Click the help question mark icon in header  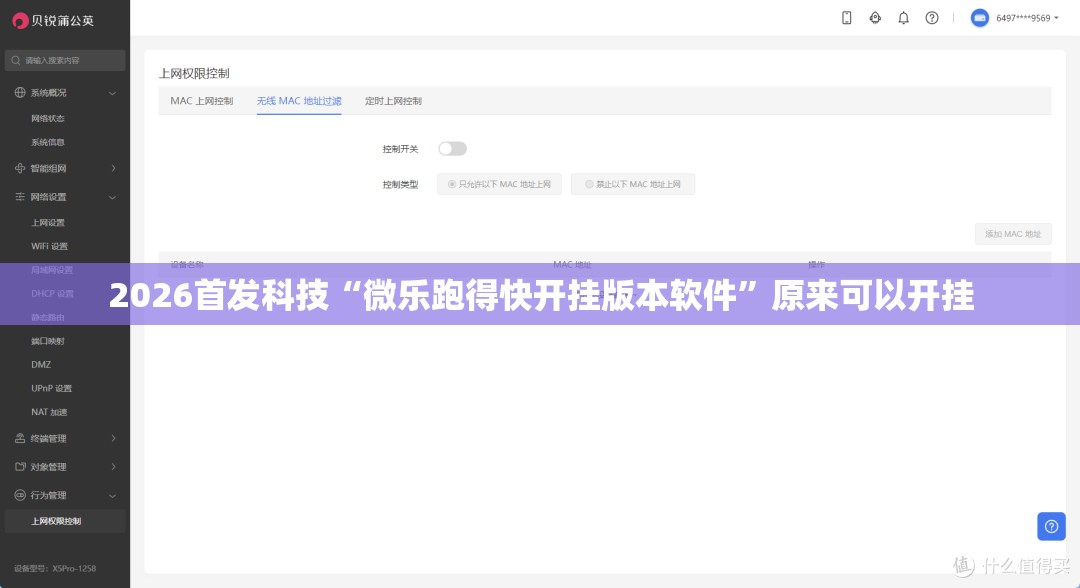click(x=932, y=18)
